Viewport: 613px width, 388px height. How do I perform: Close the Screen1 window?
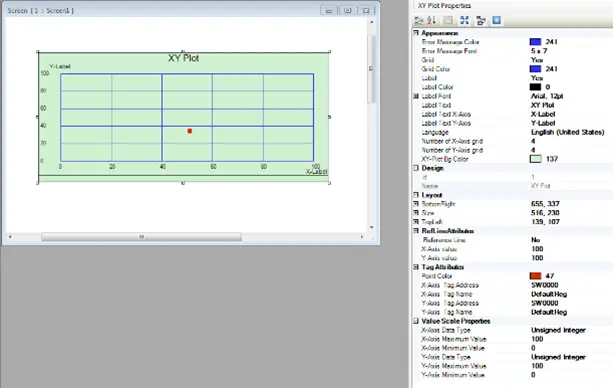[x=366, y=10]
